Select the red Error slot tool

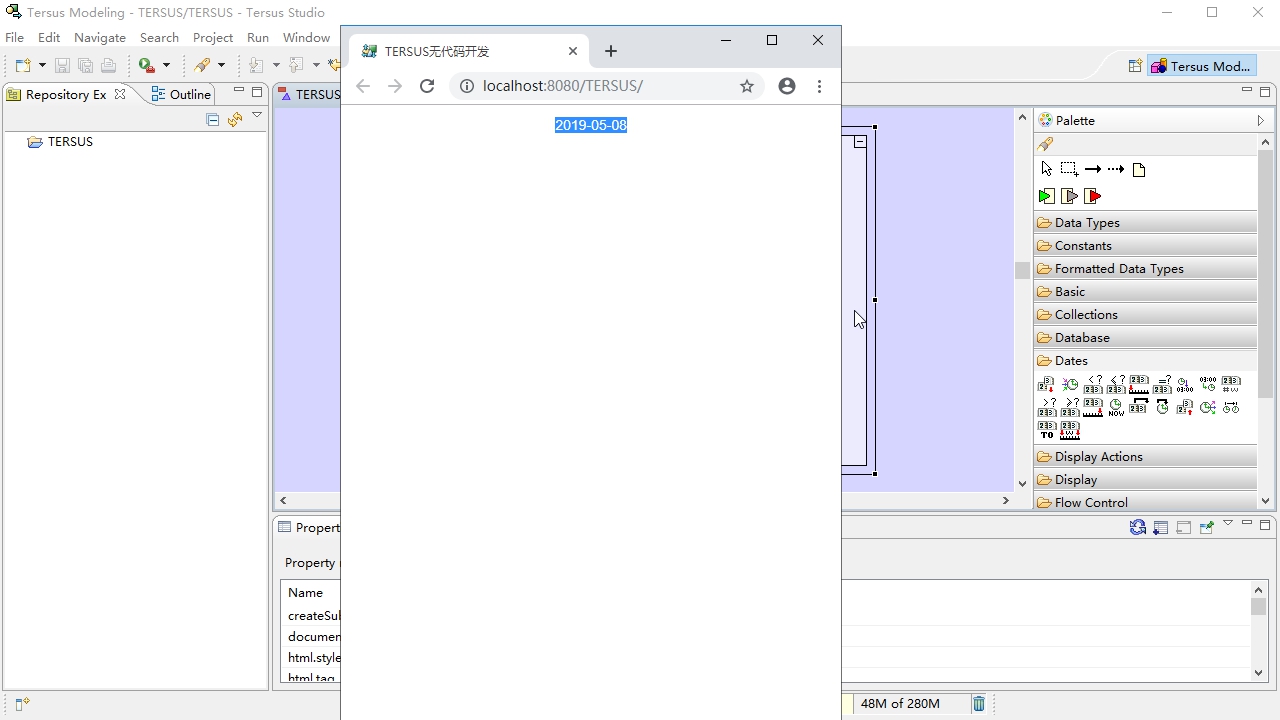pyautogui.click(x=1093, y=196)
